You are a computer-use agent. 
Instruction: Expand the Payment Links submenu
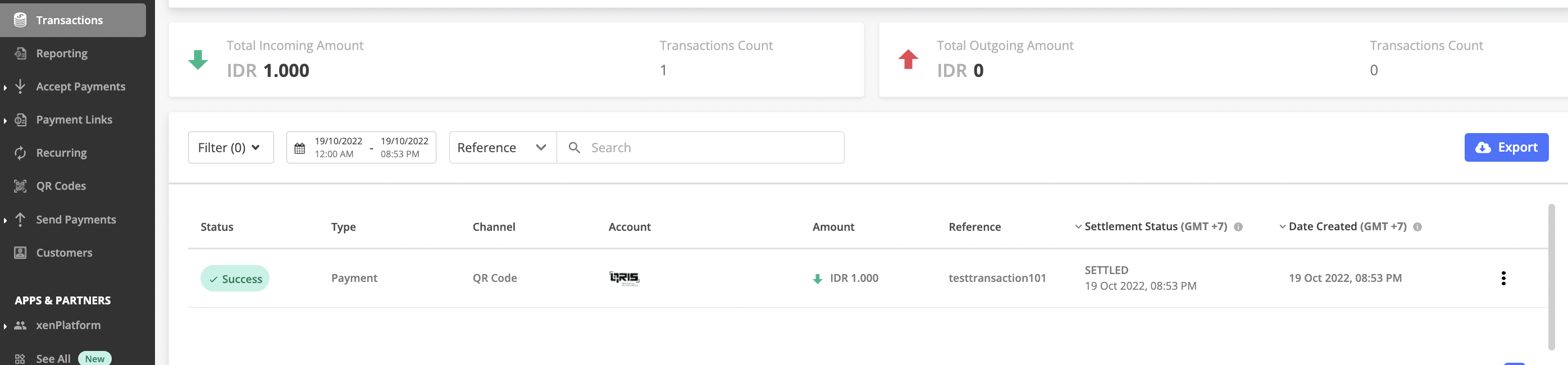[74, 120]
